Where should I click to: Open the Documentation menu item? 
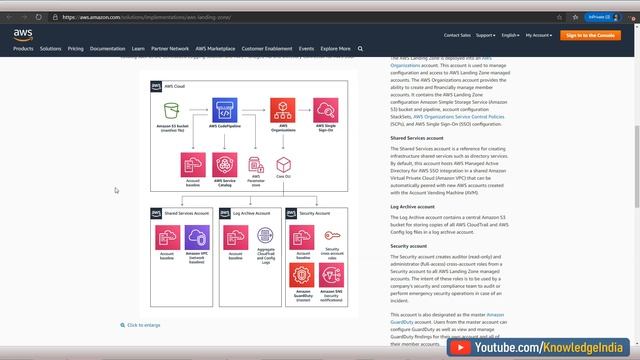pyautogui.click(x=107, y=49)
